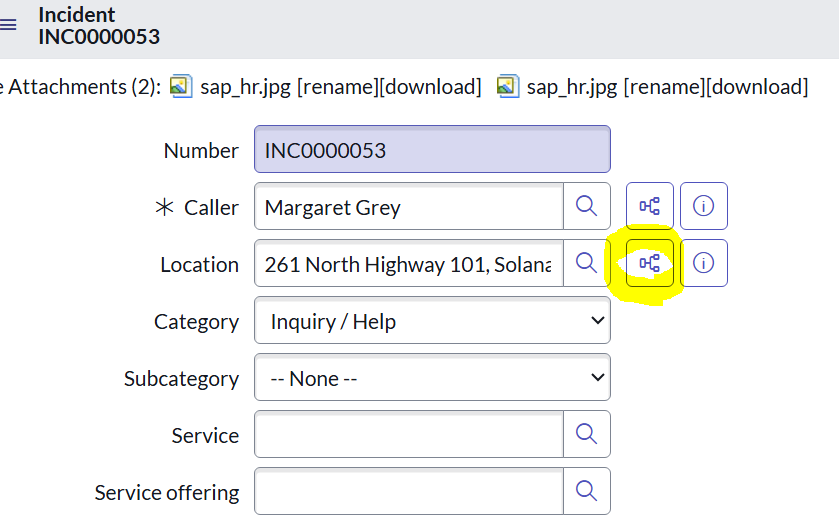Open second sap_hr.jpg file name link
Image resolution: width=839 pixels, height=518 pixels.
(572, 87)
